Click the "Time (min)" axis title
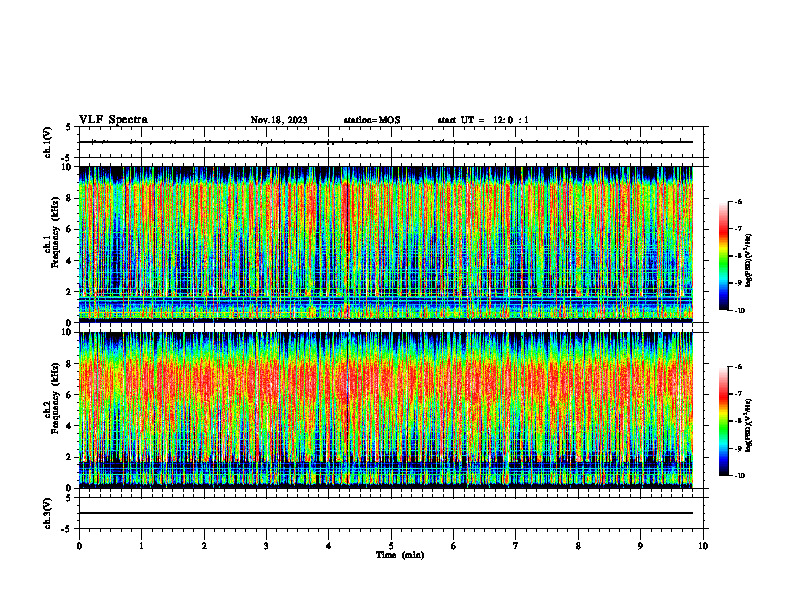The height and width of the screenshot is (612, 792). pos(400,555)
